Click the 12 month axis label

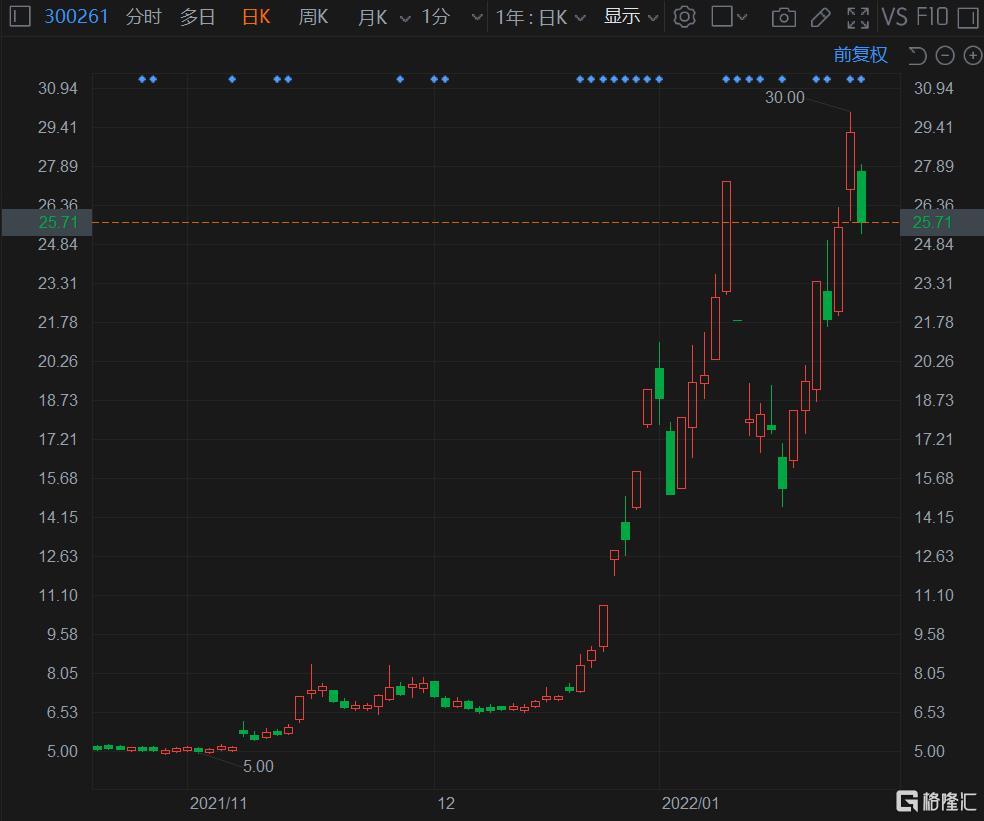pos(446,803)
